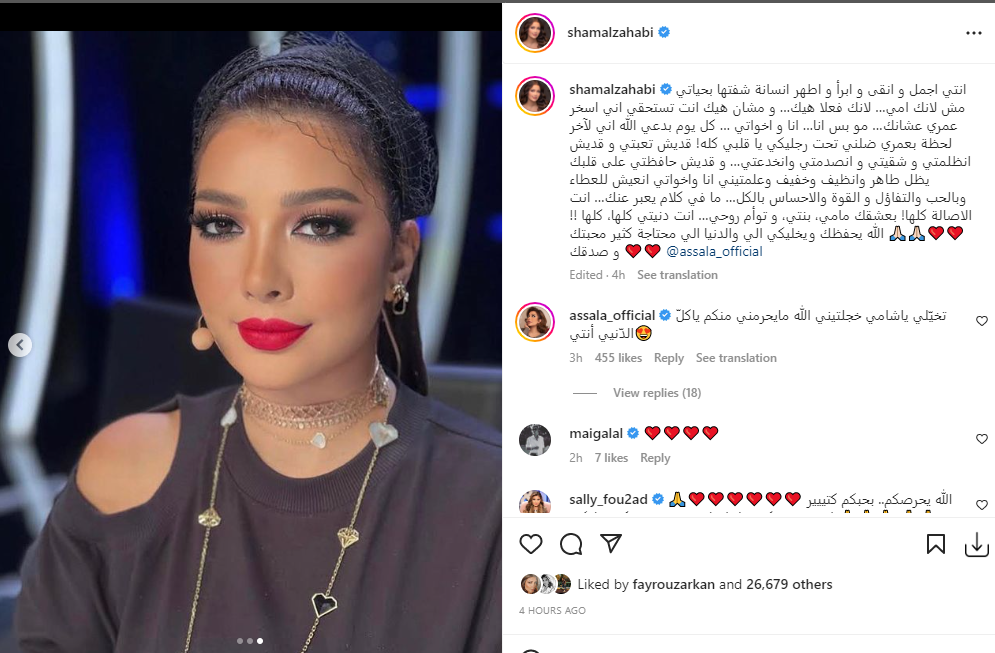Image resolution: width=995 pixels, height=653 pixels.
Task: Open the @assala_official mention link
Action: coord(715,252)
